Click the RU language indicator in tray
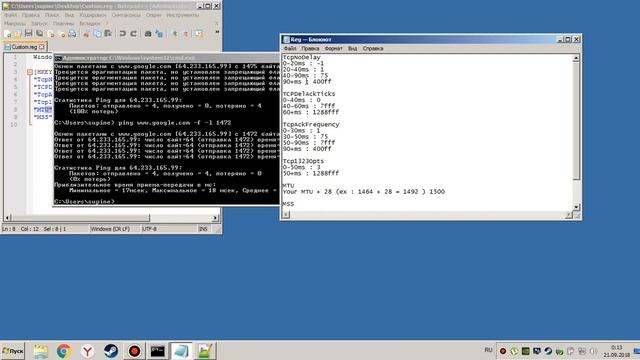Screen dimensions: 640x360 (488, 350)
